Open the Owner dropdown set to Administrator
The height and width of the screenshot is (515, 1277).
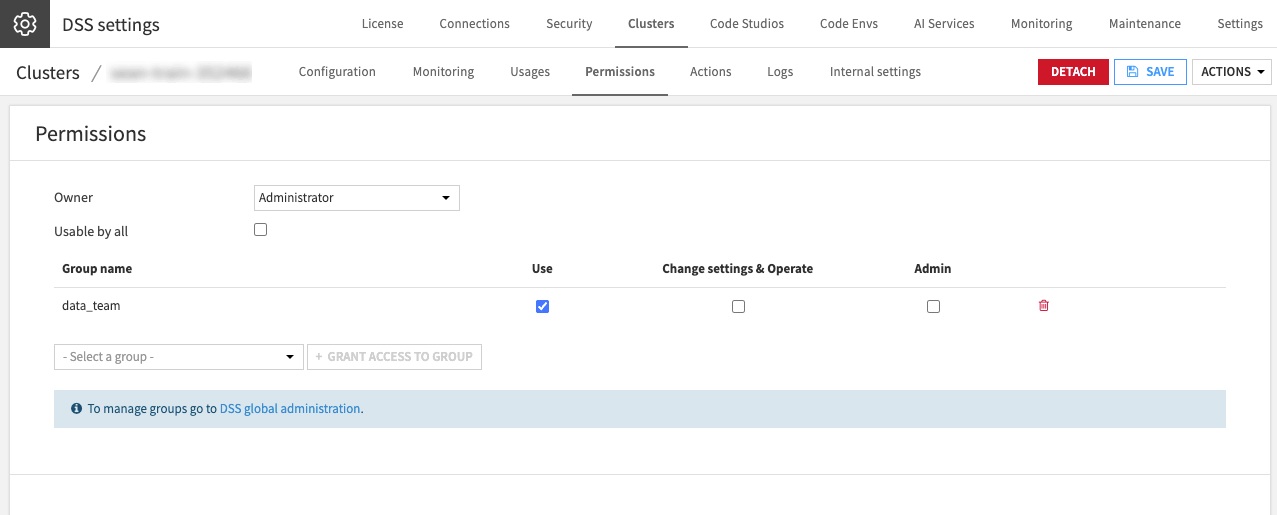[x=357, y=198]
